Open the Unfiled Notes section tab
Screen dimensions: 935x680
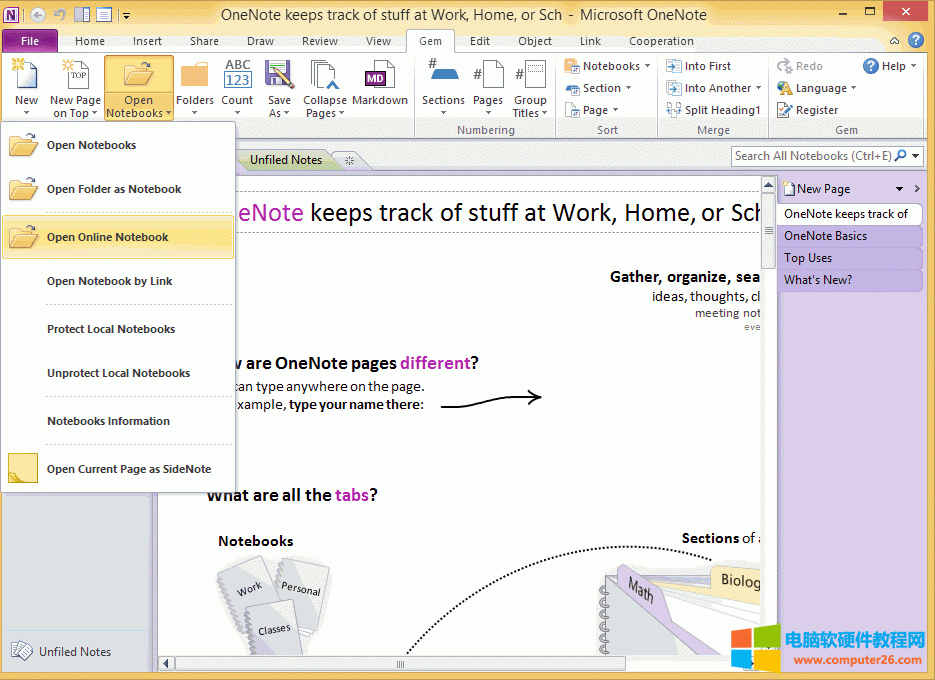click(285, 160)
